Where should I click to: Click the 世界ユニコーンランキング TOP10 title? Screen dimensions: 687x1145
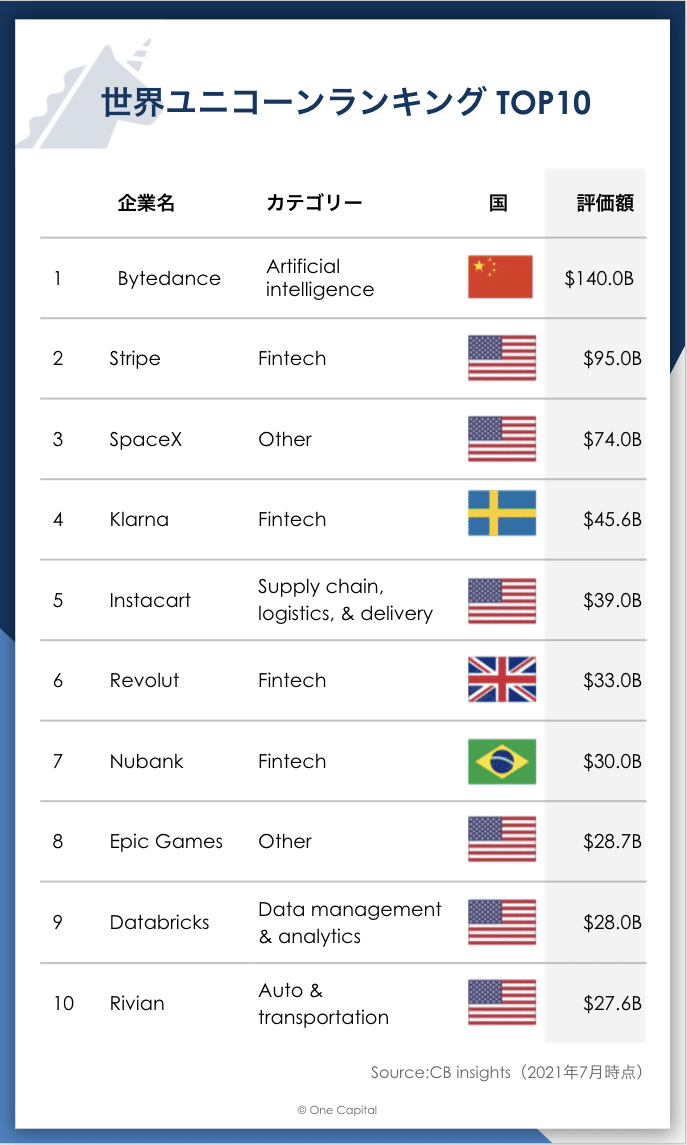tap(346, 102)
